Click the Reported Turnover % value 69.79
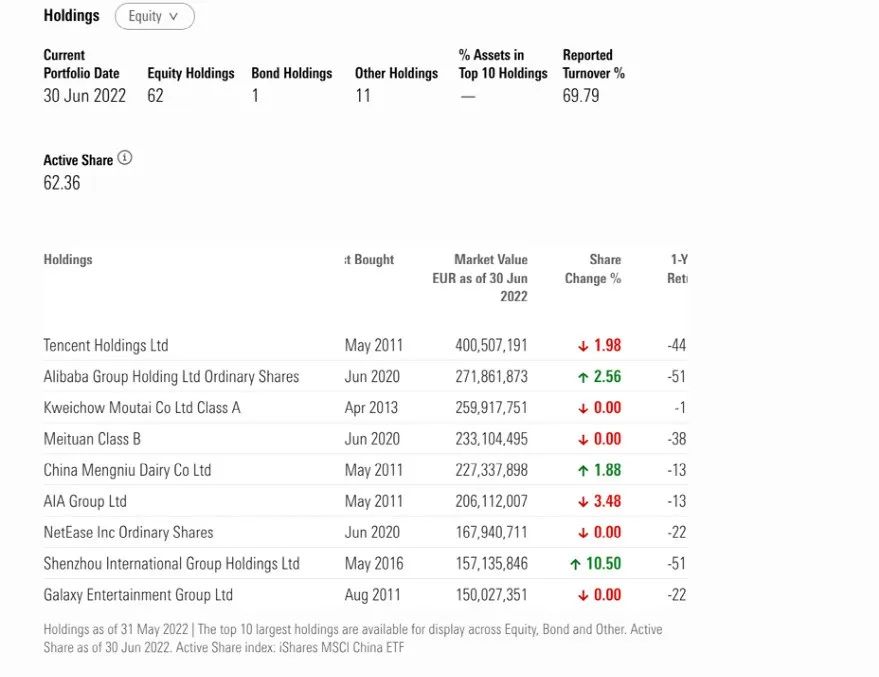This screenshot has height=677, width=879. pos(580,96)
